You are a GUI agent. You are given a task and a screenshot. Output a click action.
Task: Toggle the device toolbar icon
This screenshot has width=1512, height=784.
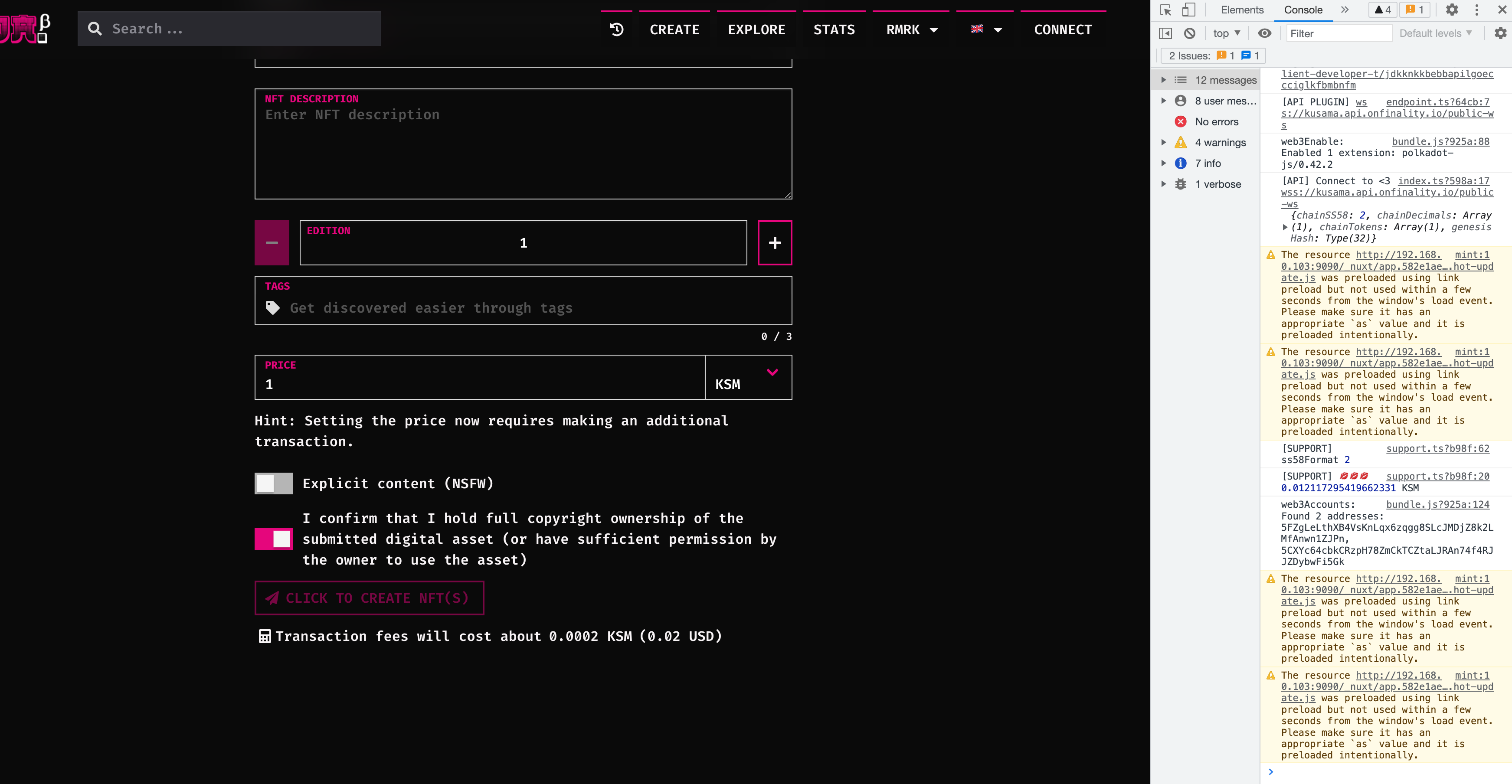tap(1188, 10)
